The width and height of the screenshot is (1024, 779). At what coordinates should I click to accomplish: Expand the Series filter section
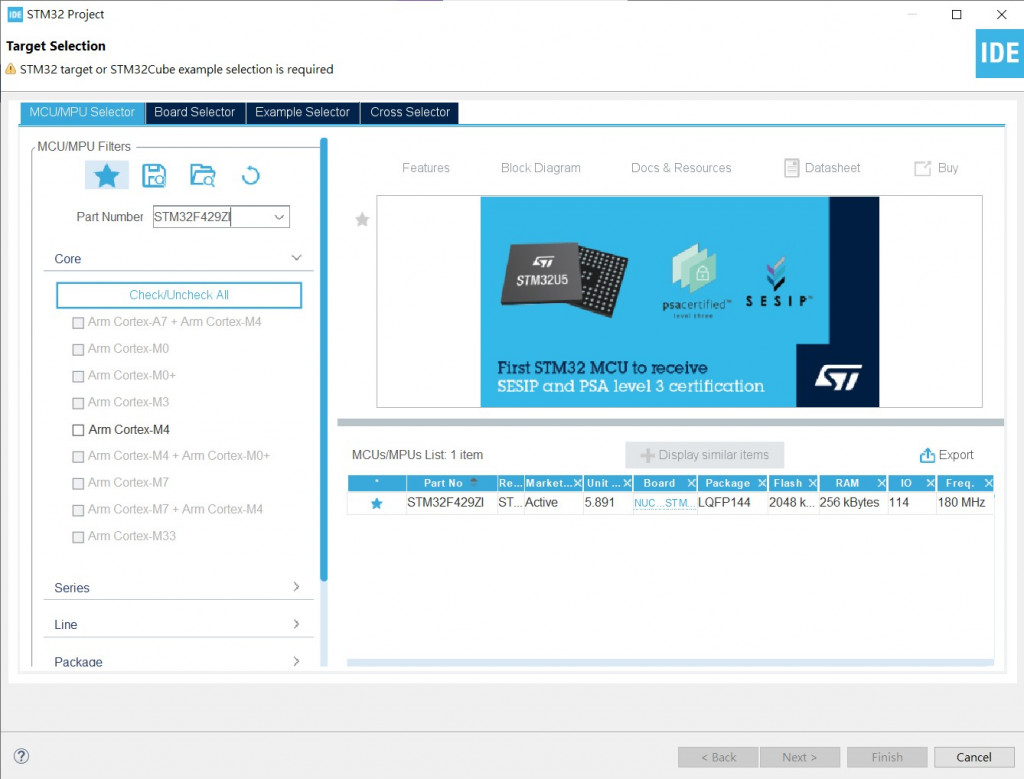[296, 587]
